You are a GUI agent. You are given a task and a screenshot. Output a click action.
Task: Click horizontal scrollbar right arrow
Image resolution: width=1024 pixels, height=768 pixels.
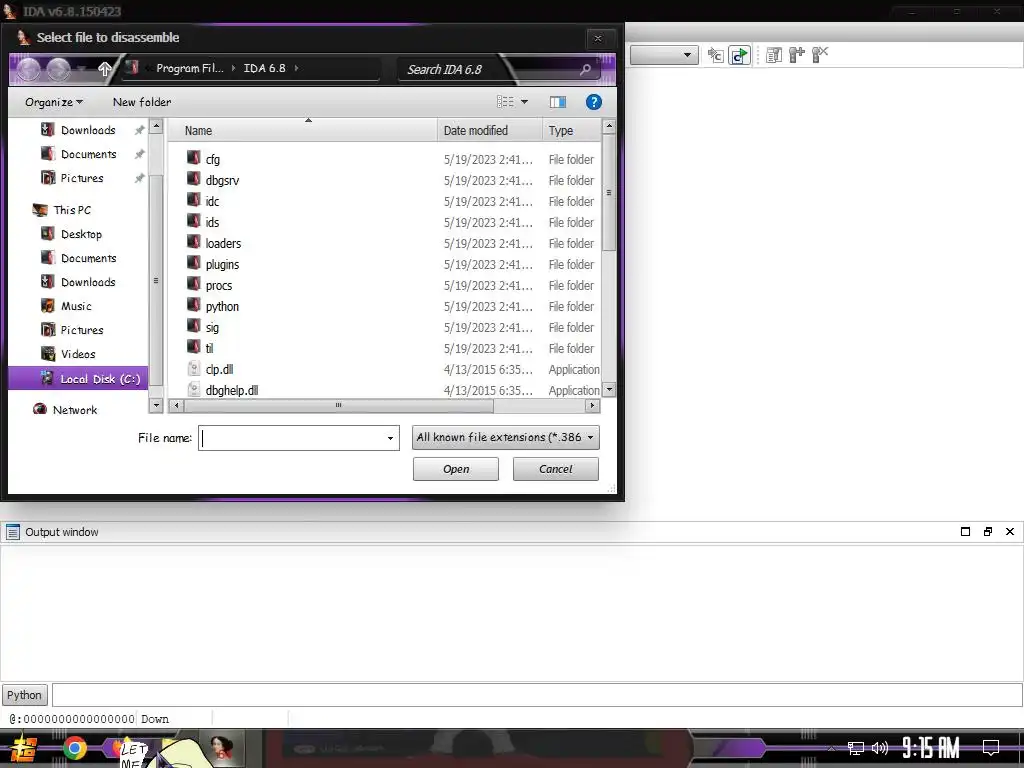tap(592, 406)
